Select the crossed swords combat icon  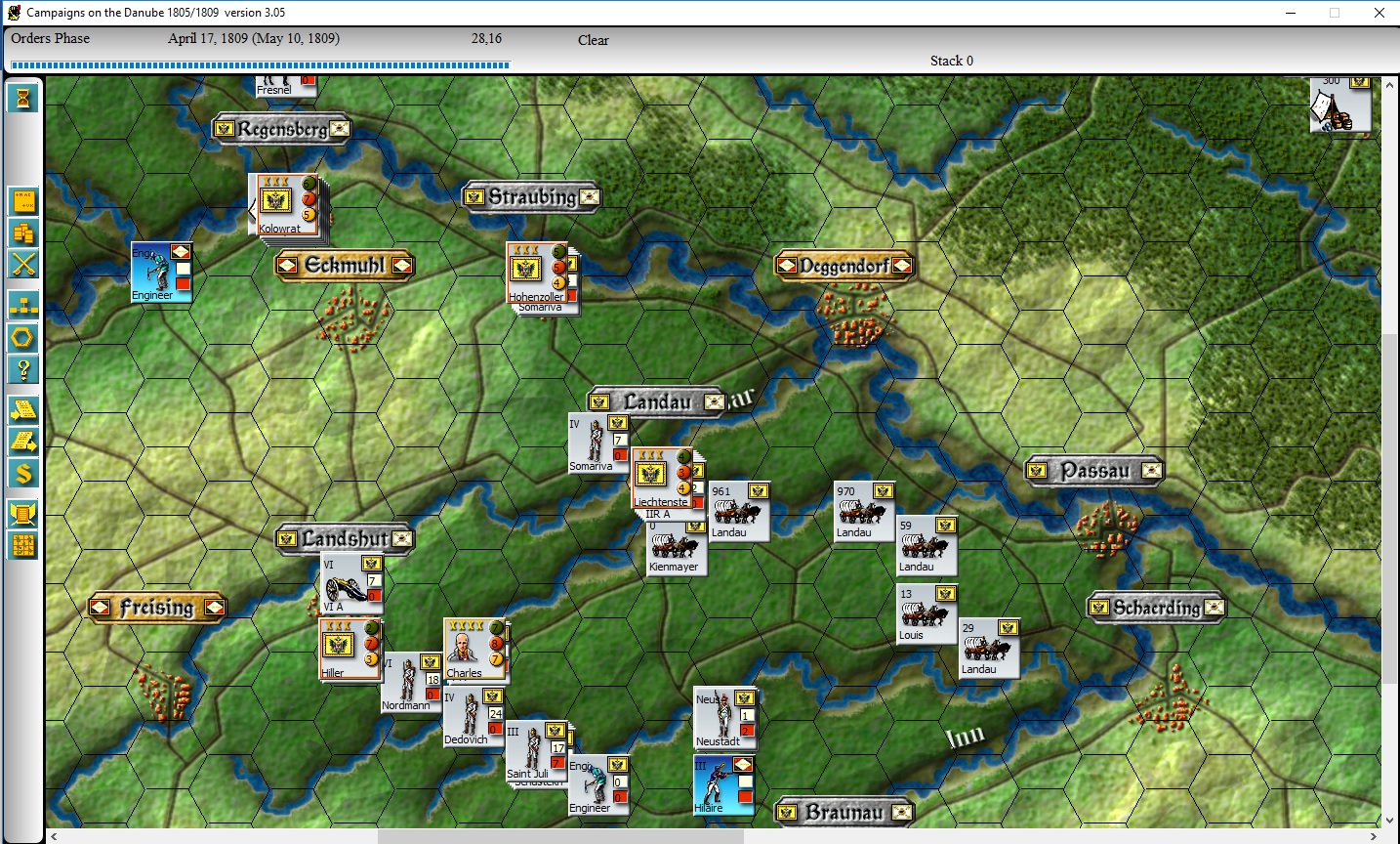(23, 264)
